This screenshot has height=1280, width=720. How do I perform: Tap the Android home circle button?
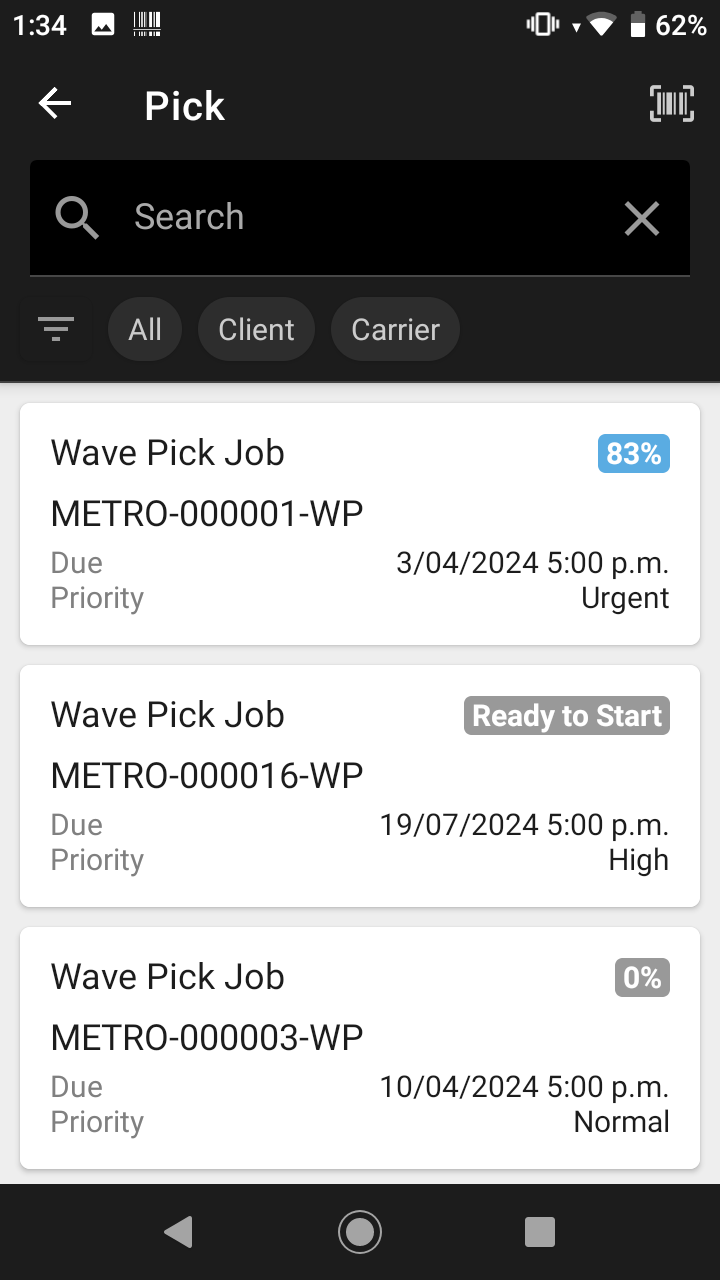coord(360,1232)
